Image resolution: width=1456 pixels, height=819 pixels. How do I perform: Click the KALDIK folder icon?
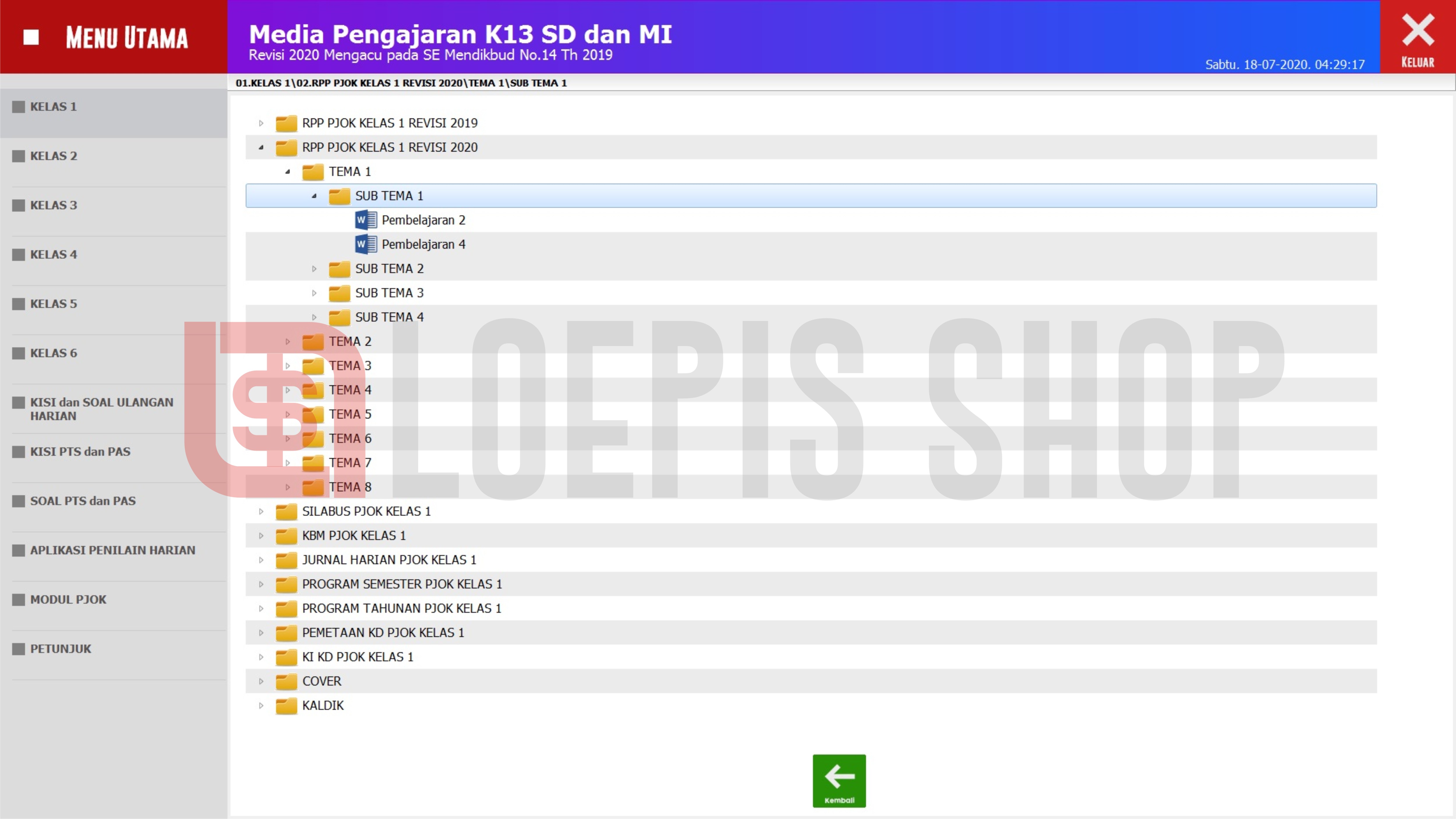tap(286, 705)
